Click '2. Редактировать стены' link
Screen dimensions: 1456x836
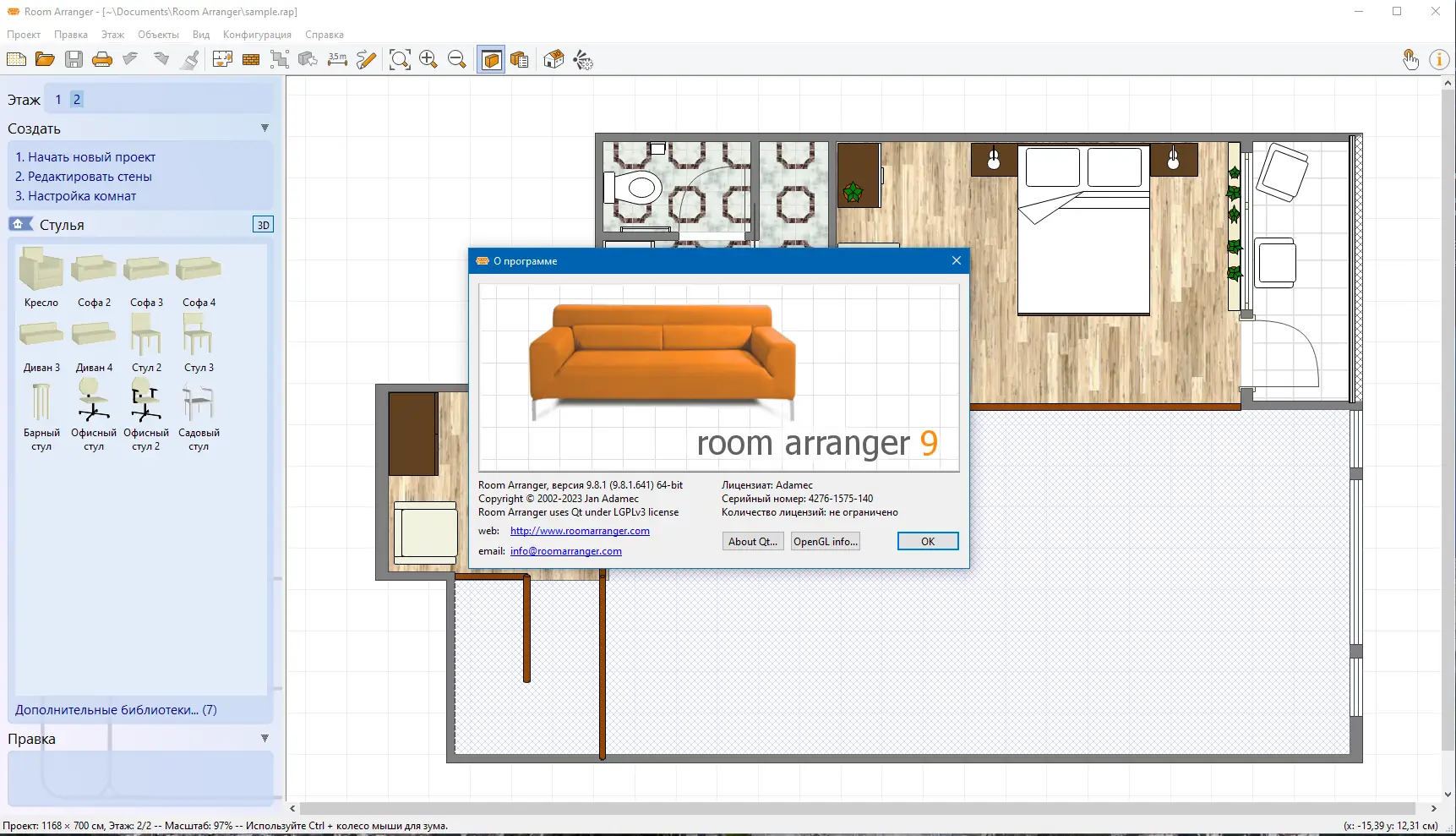click(84, 177)
